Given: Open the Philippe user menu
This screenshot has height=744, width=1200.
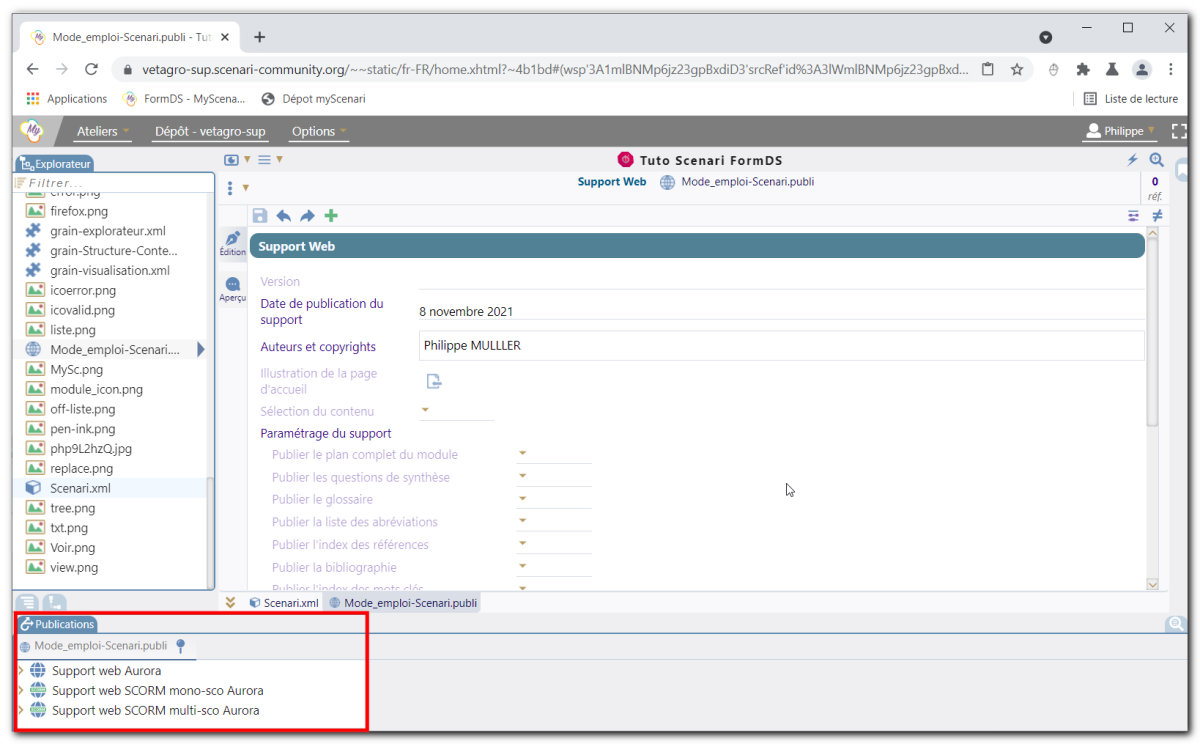Looking at the screenshot, I should coord(1121,131).
